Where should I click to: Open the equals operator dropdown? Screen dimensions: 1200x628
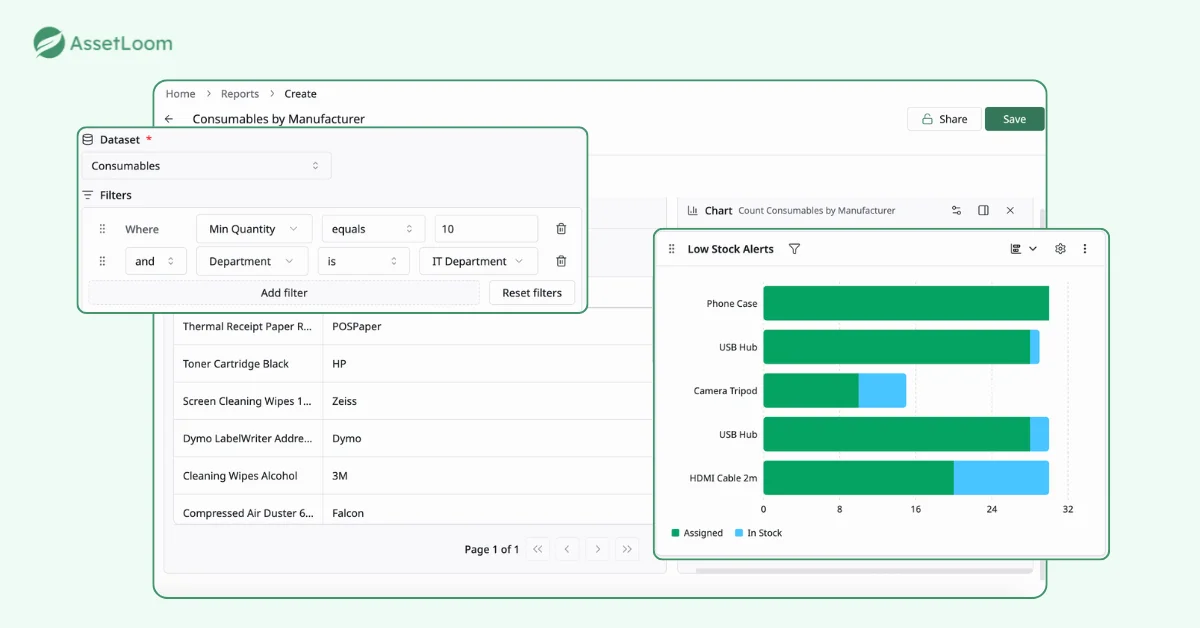tap(372, 229)
